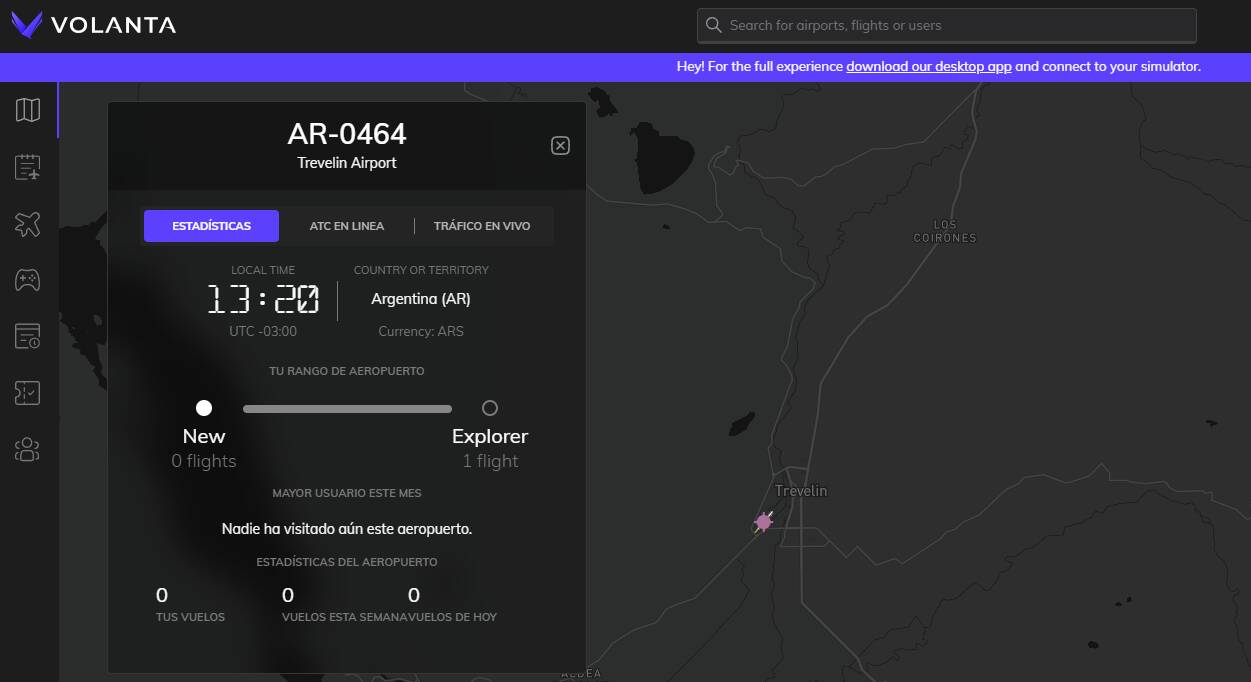This screenshot has height=682, width=1251.
Task: Click the Volanta logo
Action: coord(94,25)
